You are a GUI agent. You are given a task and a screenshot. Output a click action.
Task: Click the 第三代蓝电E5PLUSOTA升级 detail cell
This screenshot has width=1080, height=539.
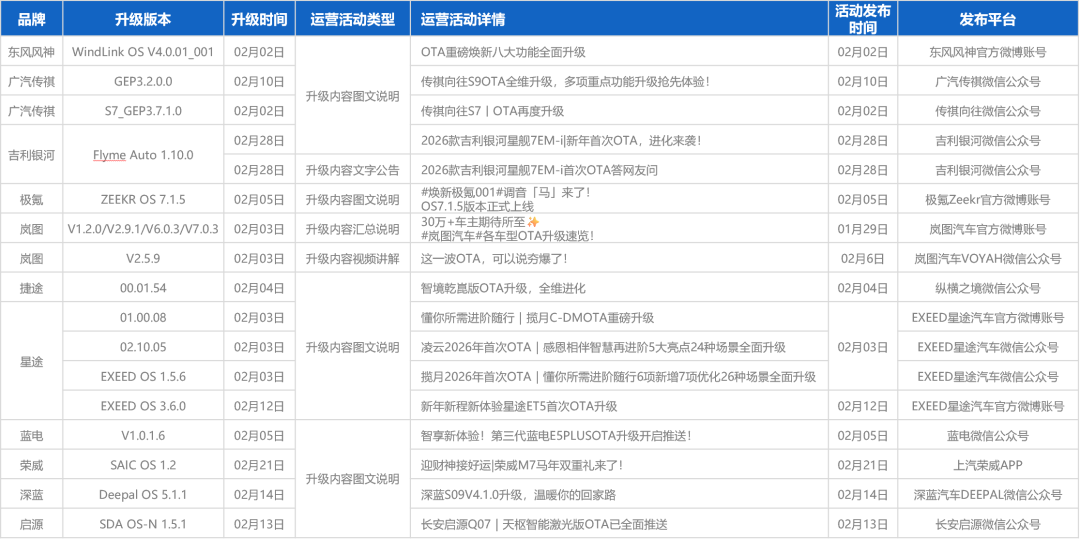(x=619, y=436)
